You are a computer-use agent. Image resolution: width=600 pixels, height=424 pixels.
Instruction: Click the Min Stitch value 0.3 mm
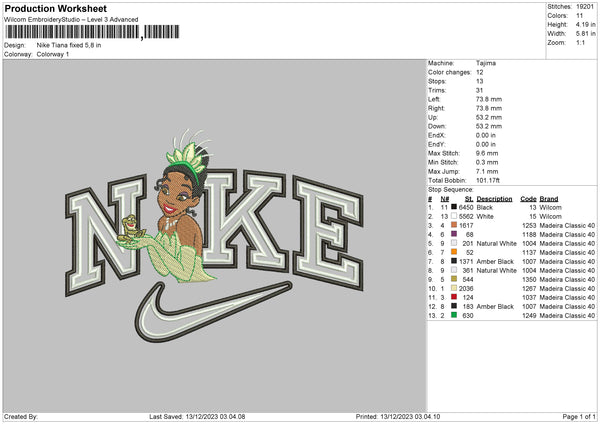click(487, 162)
